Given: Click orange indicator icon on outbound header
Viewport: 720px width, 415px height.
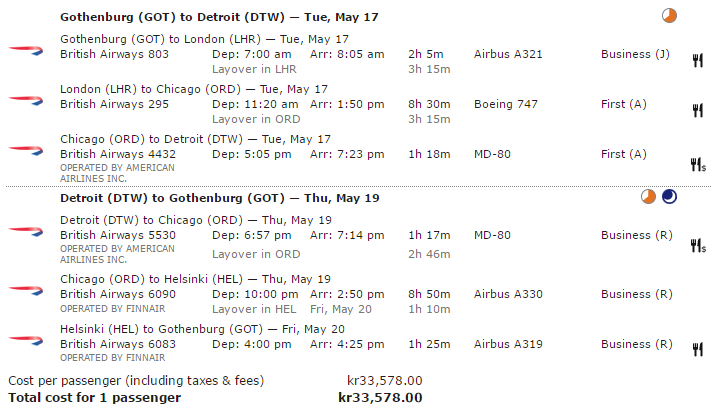Looking at the screenshot, I should tap(670, 16).
